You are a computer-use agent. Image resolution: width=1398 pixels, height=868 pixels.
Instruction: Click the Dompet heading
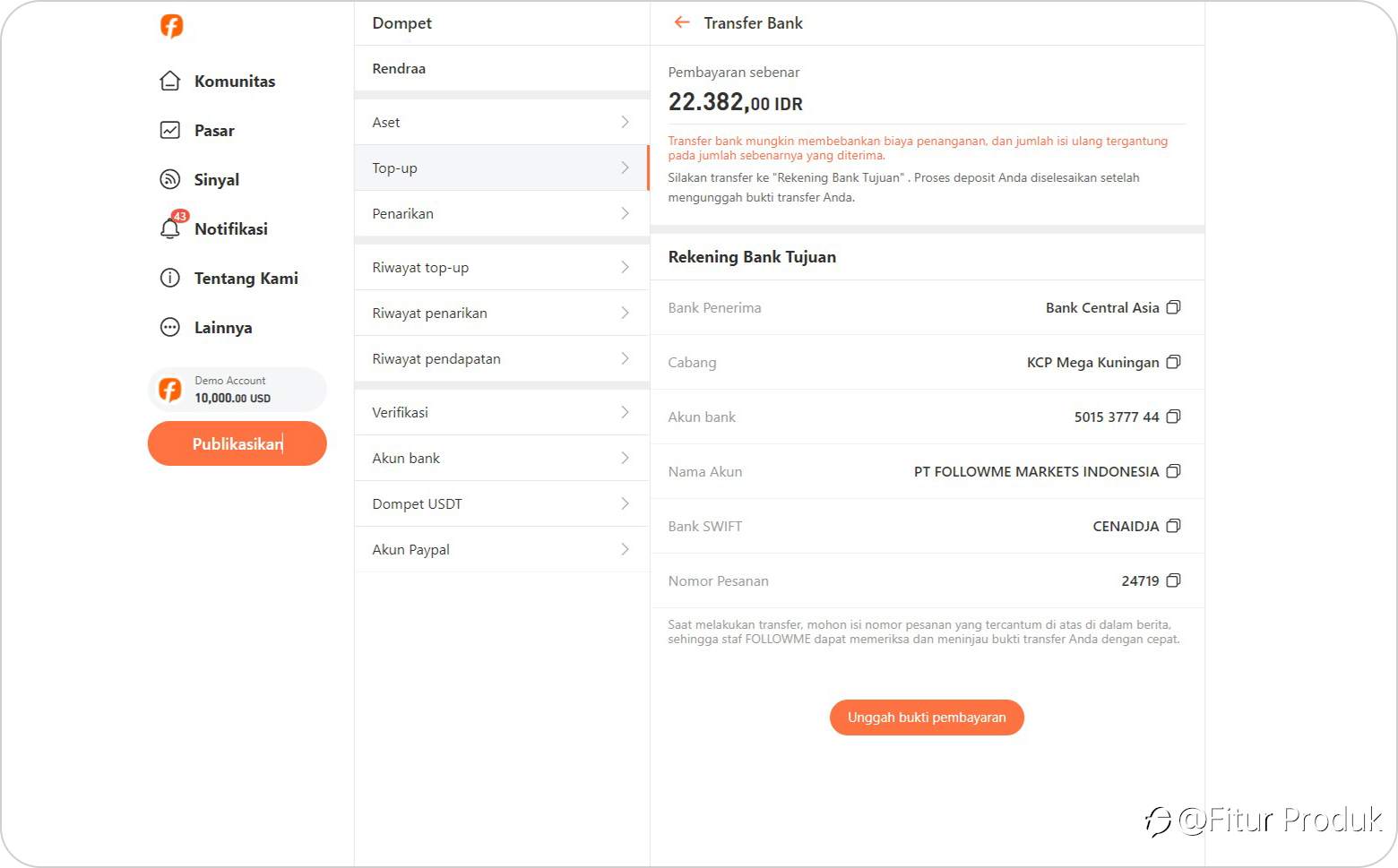401,22
